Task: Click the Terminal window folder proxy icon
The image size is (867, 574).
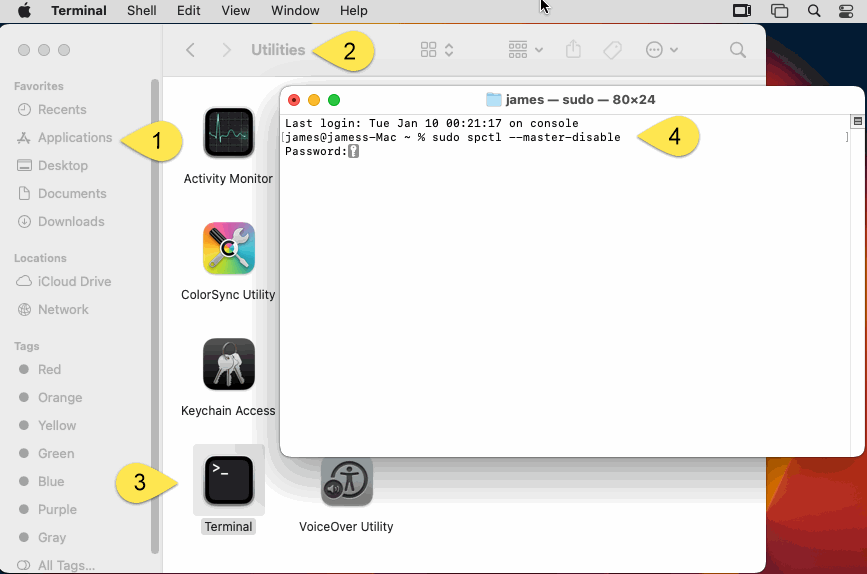Action: click(493, 100)
